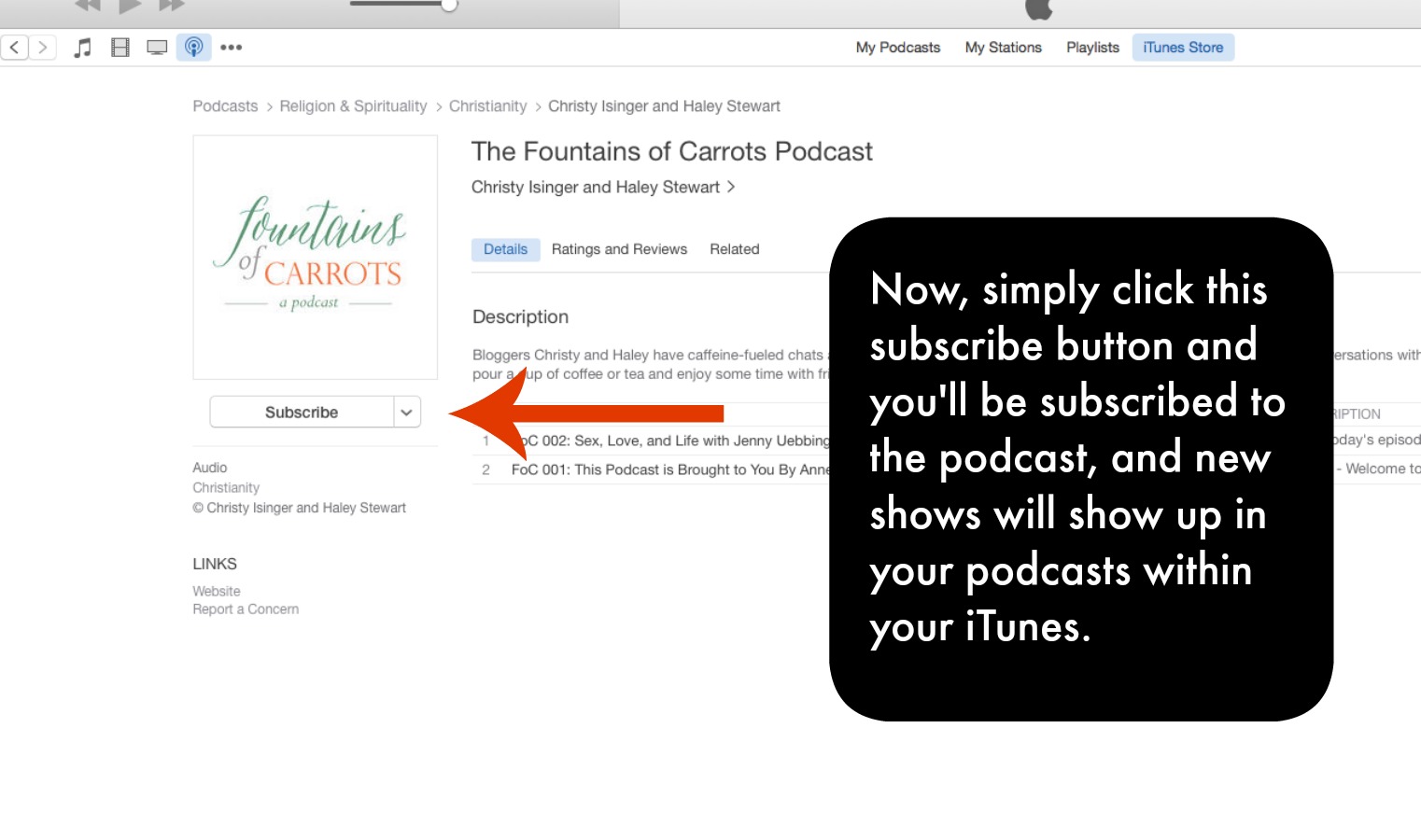Open the three-dot more menu
Screen dimensions: 1421x840
232,48
